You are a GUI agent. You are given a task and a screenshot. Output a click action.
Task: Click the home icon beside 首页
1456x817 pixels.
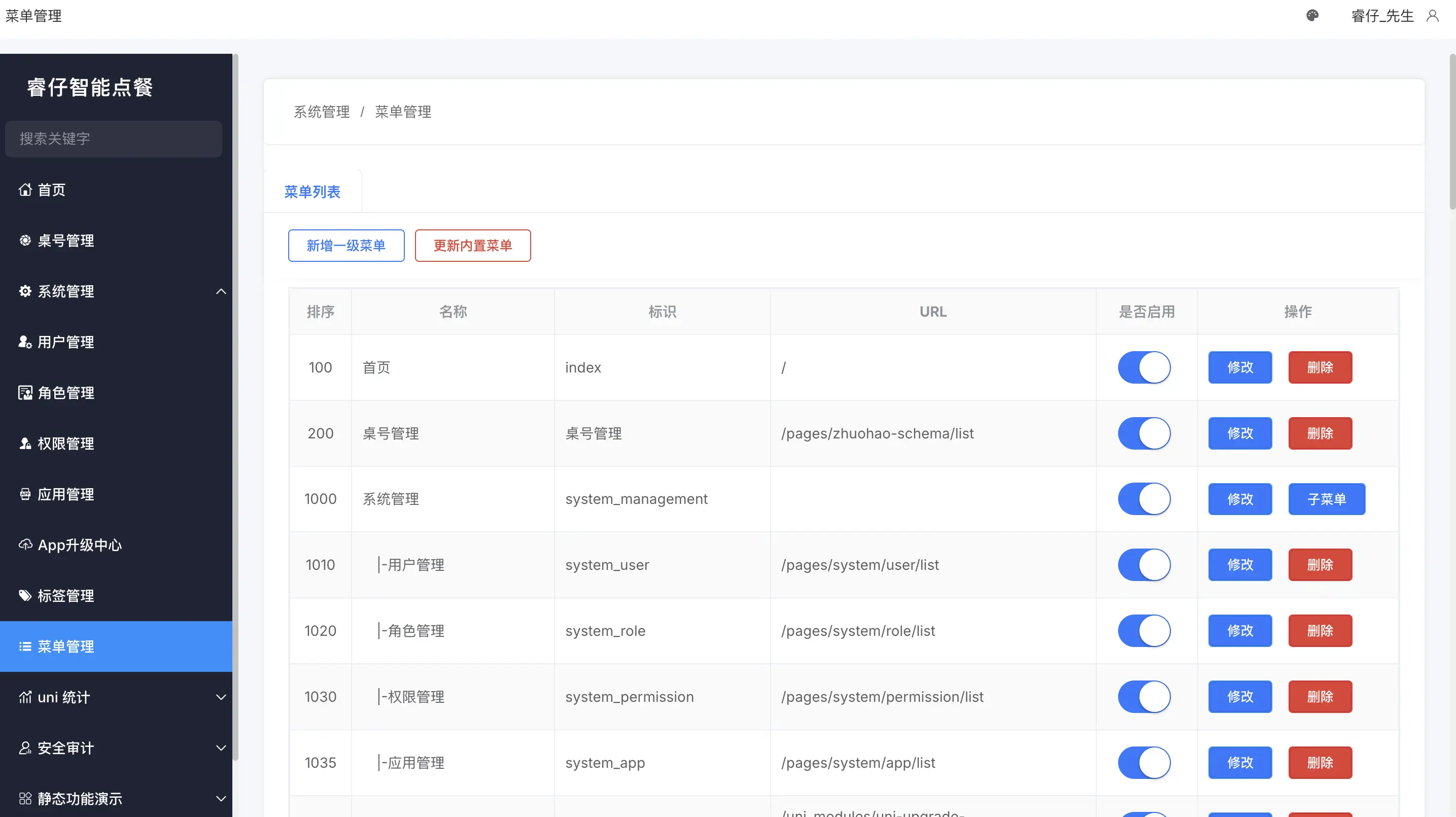[x=25, y=189]
